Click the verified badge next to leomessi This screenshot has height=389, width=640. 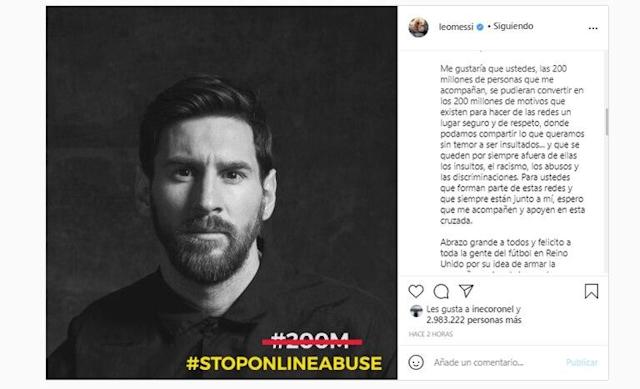coord(480,27)
